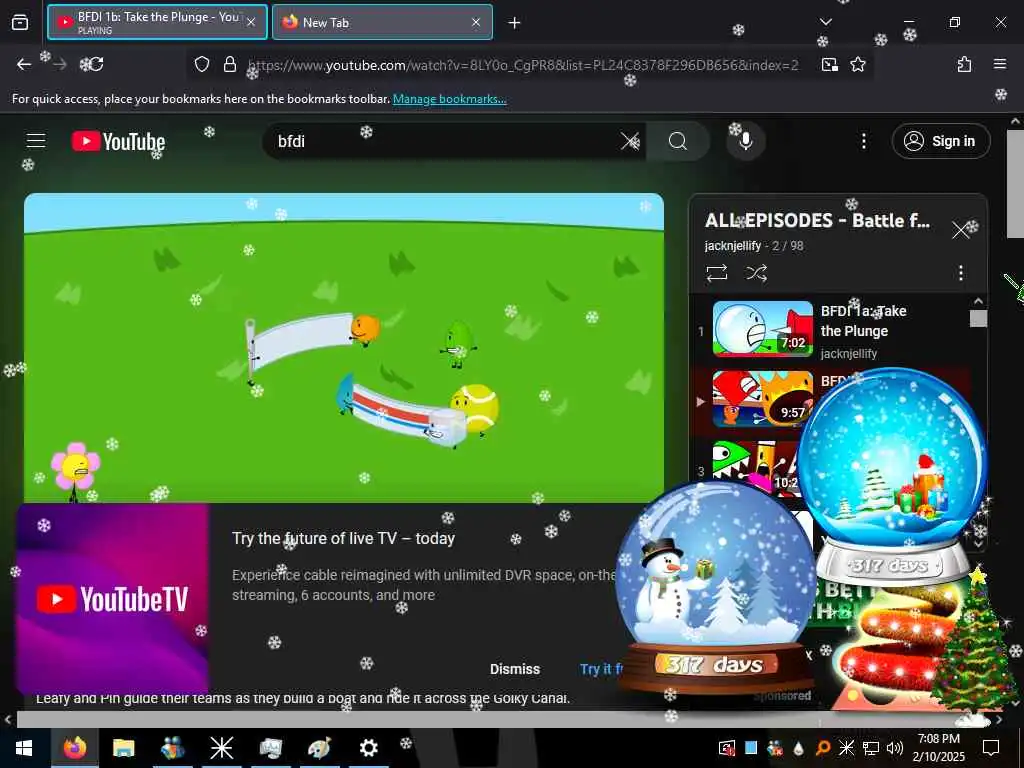
Task: Open tracking protection shield icon
Action: click(x=202, y=64)
